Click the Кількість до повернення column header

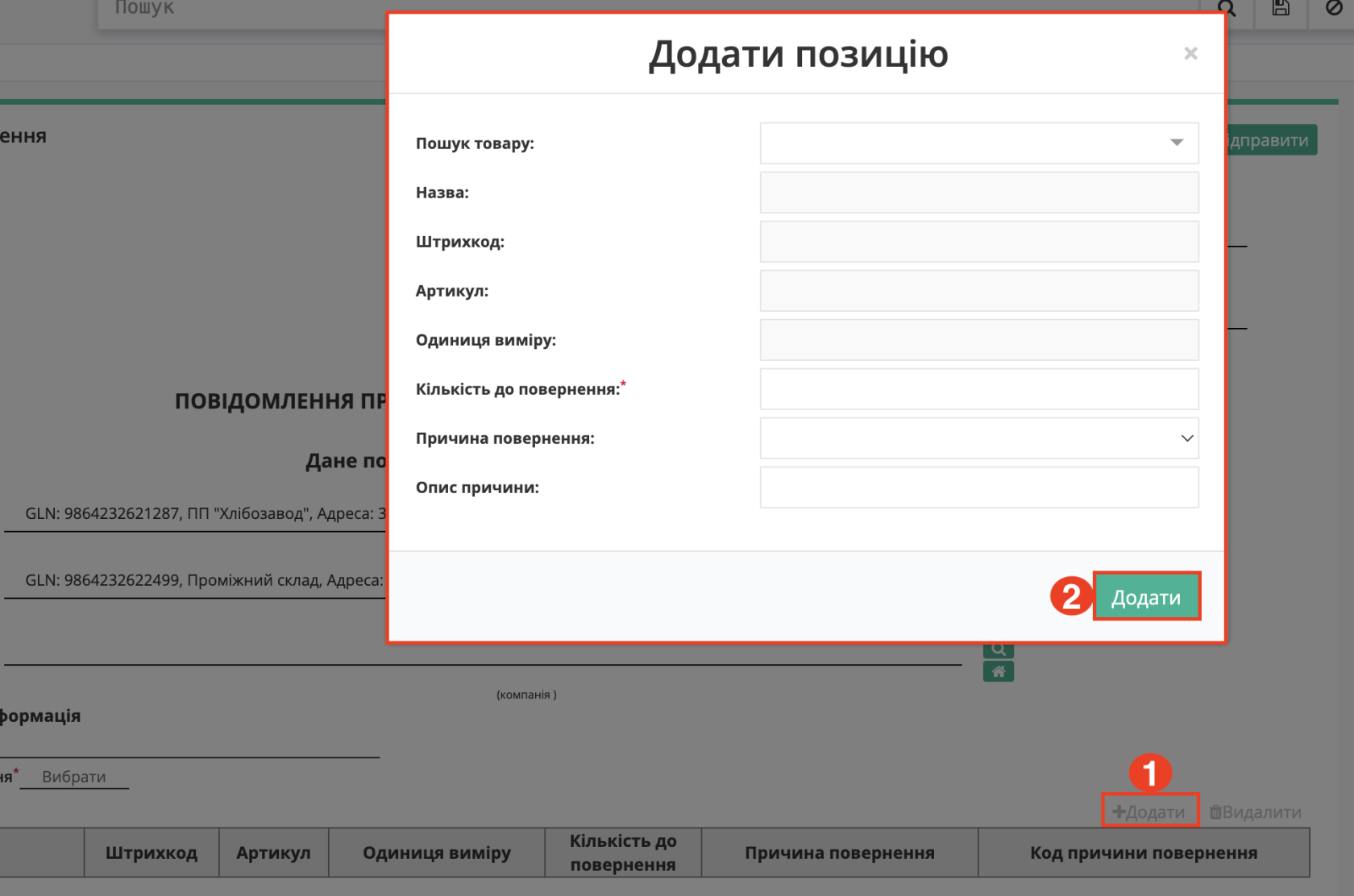623,852
